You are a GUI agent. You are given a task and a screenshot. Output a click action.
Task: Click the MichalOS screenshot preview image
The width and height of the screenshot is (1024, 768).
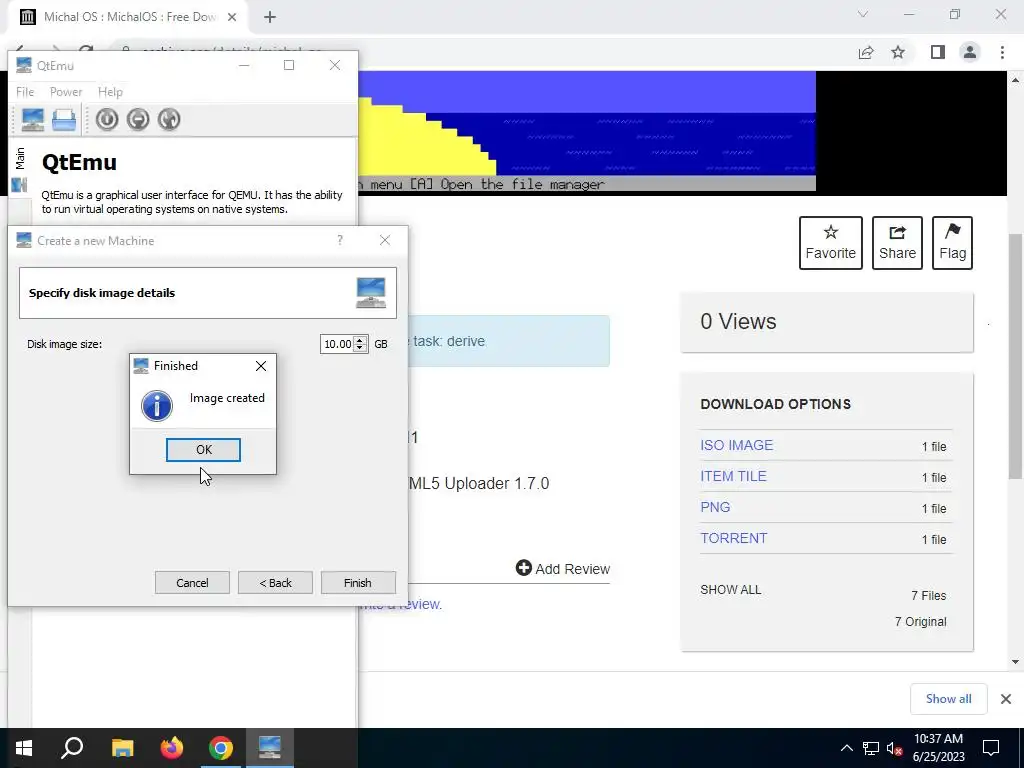coord(586,131)
